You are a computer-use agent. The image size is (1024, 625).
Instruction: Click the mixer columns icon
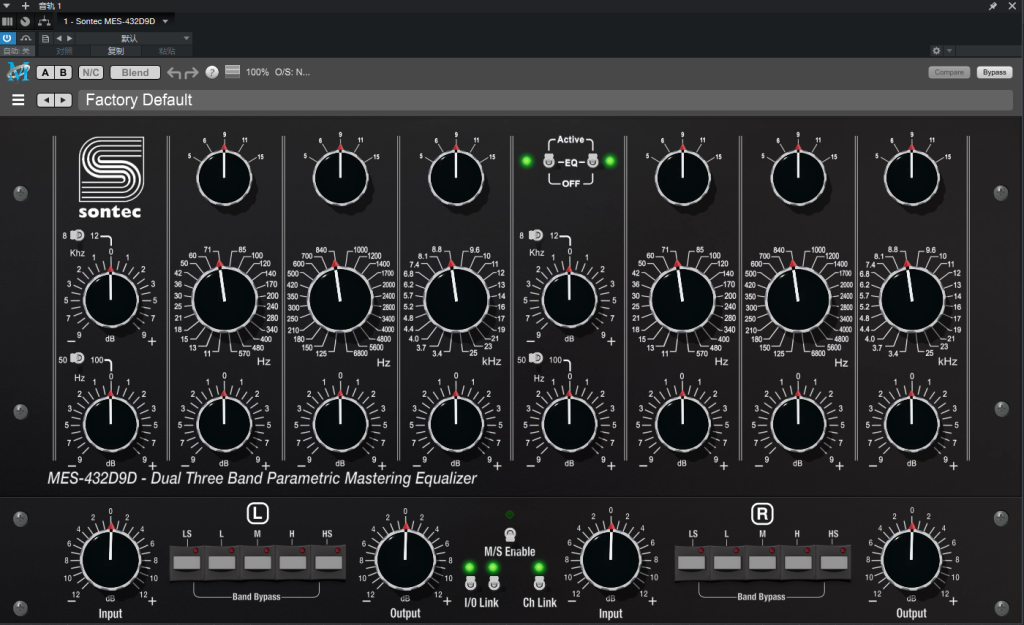pyautogui.click(x=7, y=21)
